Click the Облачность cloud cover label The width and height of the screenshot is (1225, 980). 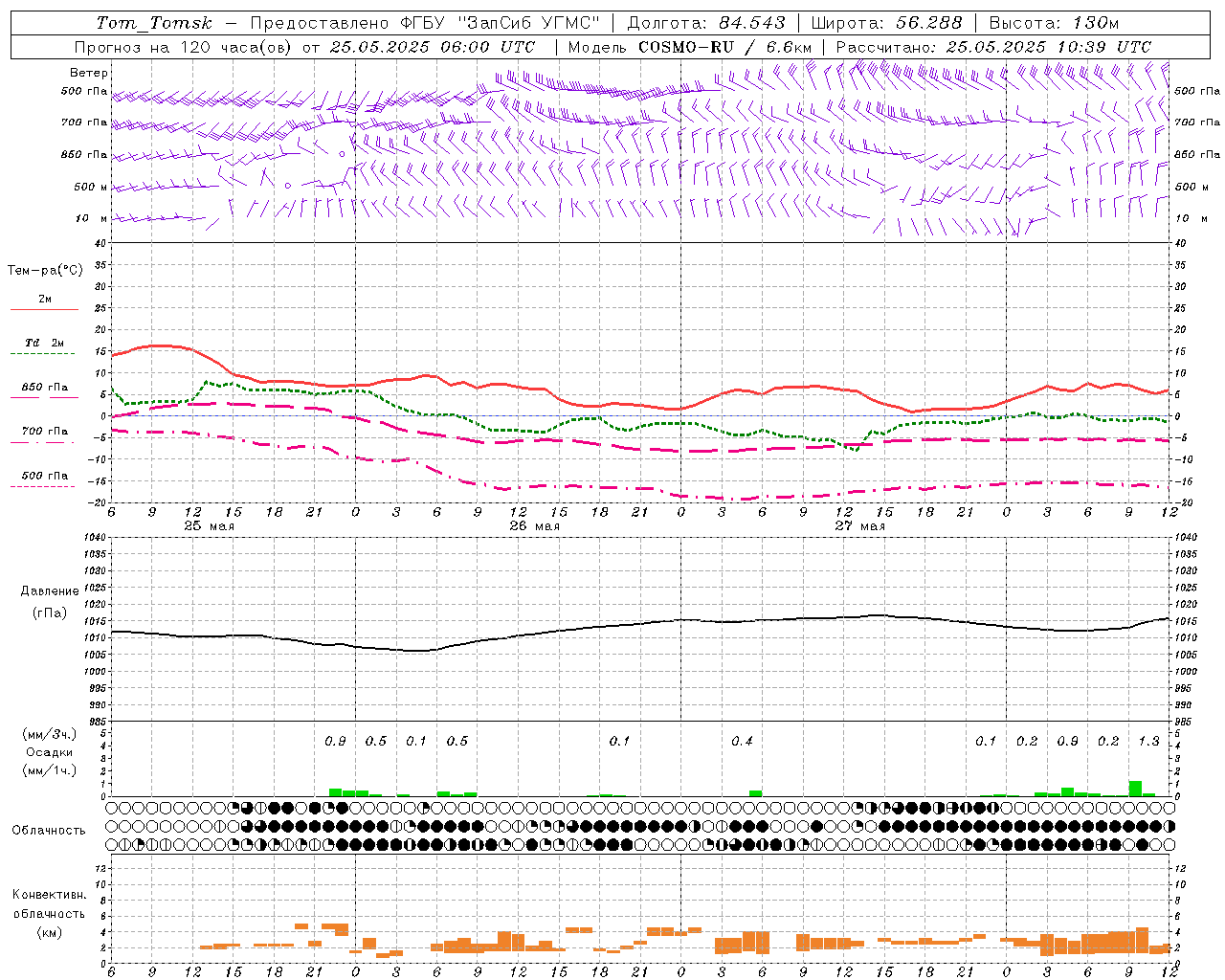49,831
